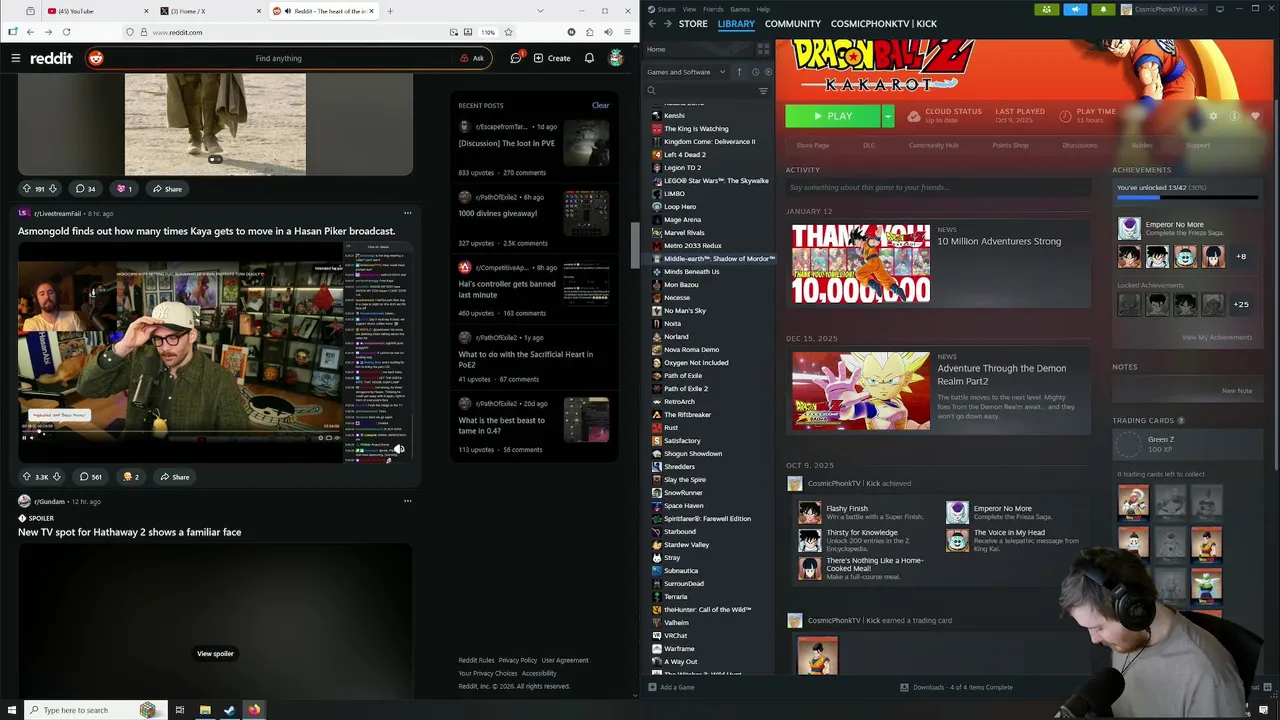Open the CosmicPhonkTV account dropdown
Screen dimensions: 1280x720
click(1164, 9)
